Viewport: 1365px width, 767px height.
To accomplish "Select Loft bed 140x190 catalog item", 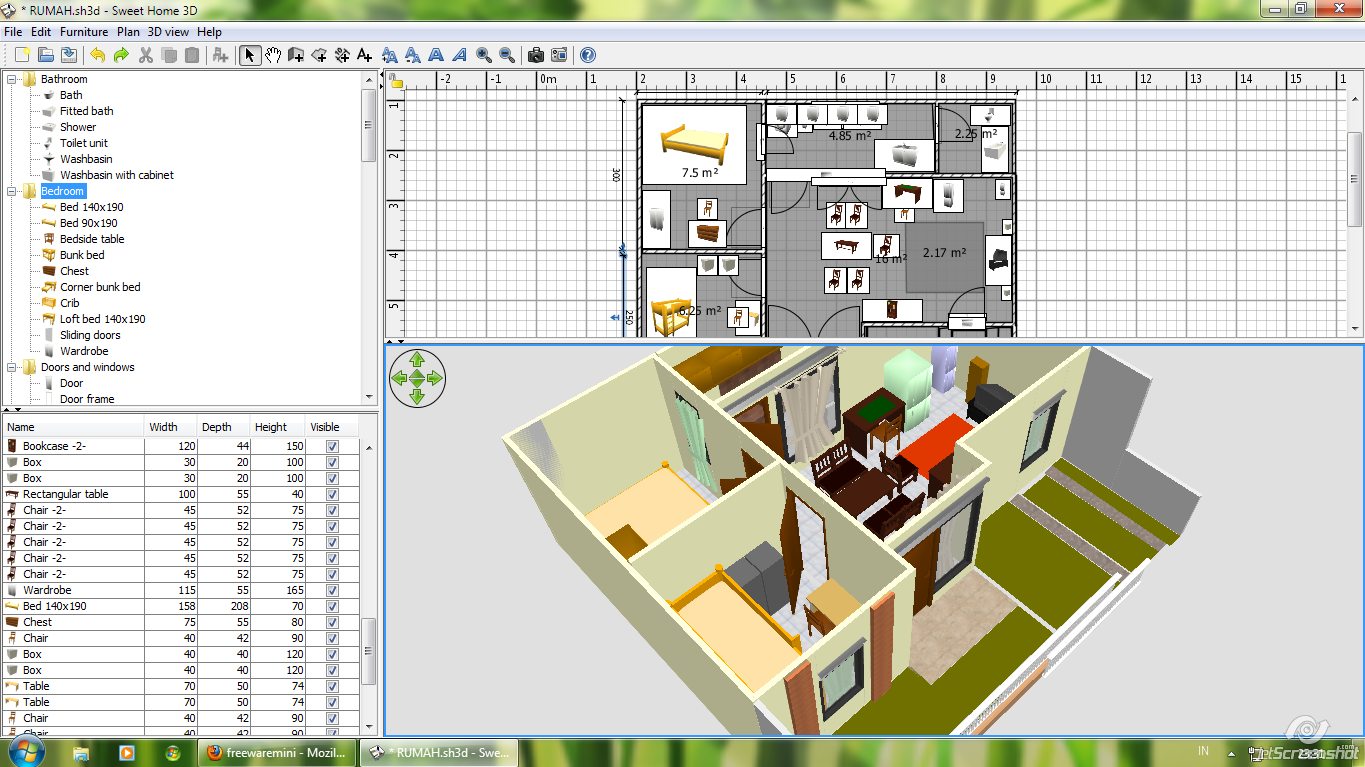I will [102, 319].
